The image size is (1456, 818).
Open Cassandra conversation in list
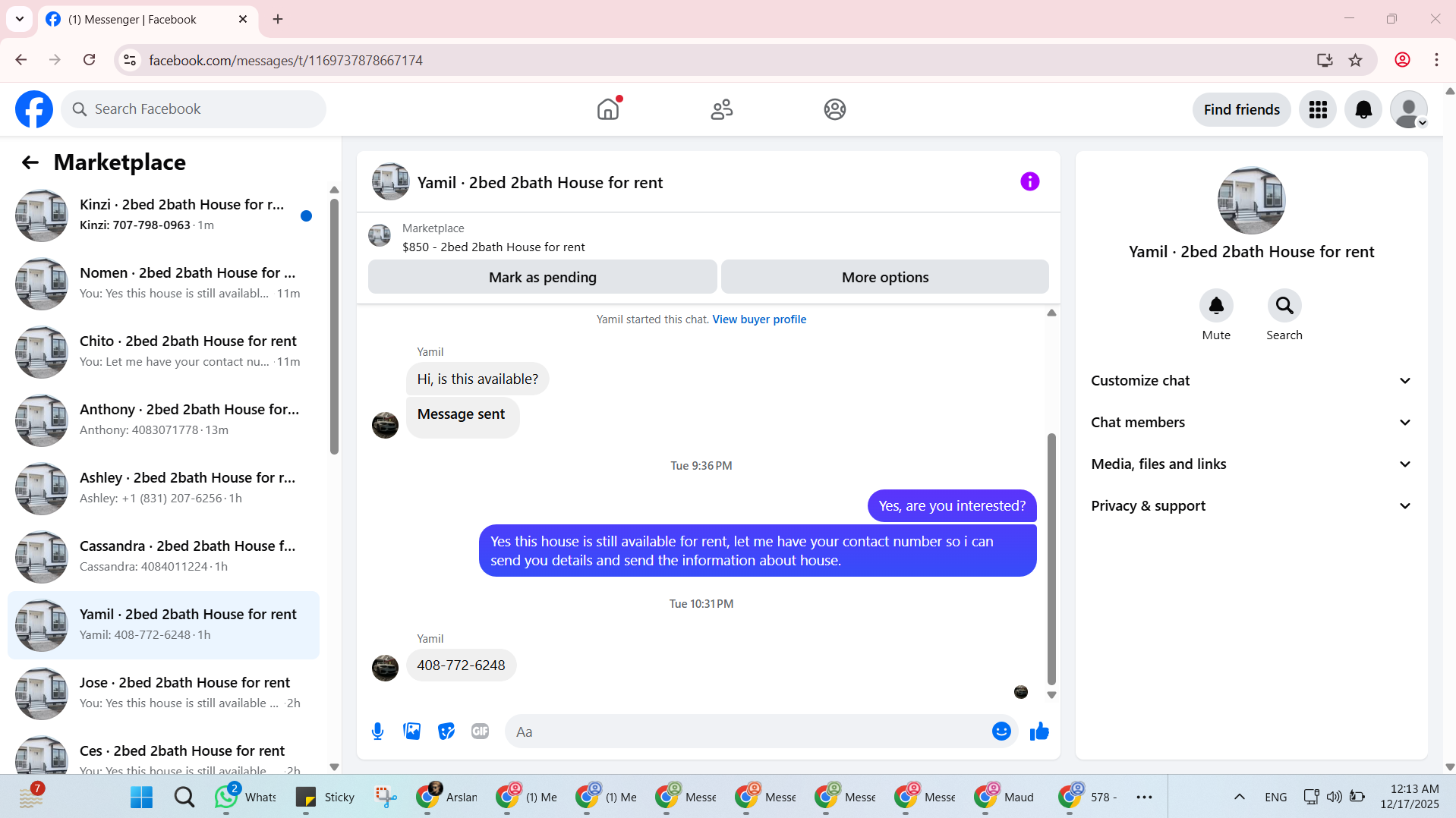click(163, 557)
